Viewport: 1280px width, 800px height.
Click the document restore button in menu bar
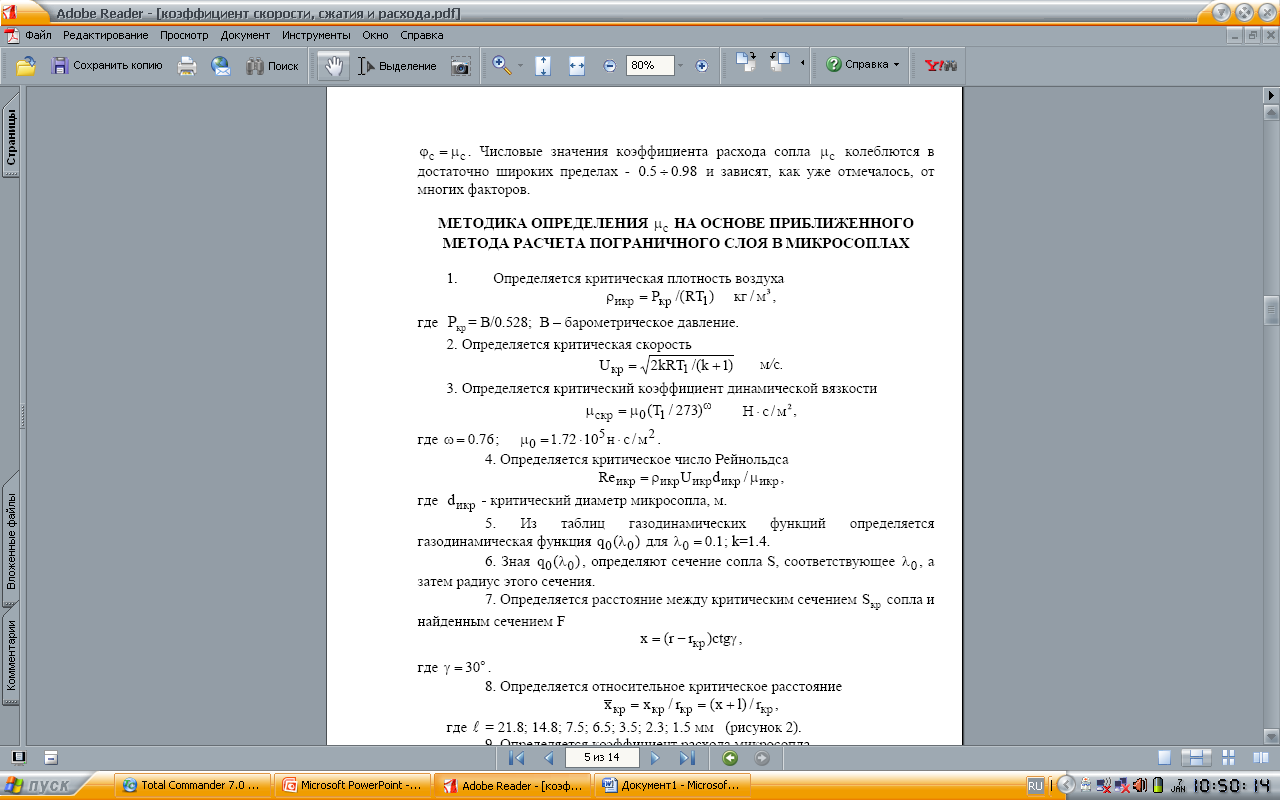[x=1251, y=35]
